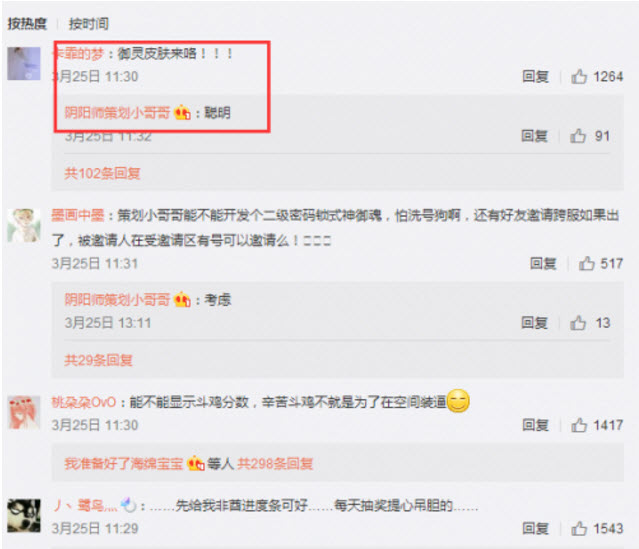Viewport: 639px width, 549px height.
Task: Click 回复 on the 考虑 reply
Action: tap(534, 323)
